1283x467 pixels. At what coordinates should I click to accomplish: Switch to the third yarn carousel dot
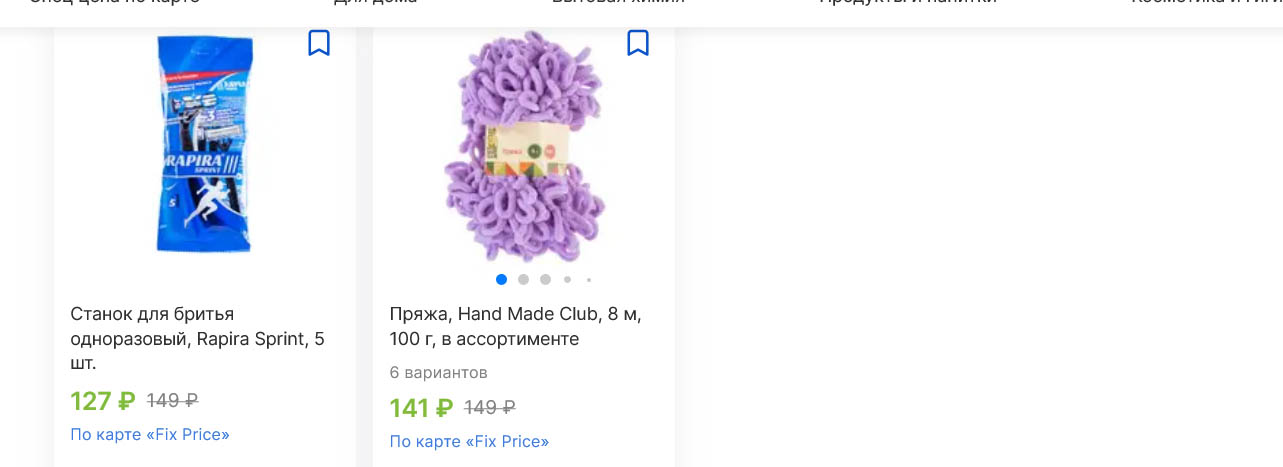545,280
